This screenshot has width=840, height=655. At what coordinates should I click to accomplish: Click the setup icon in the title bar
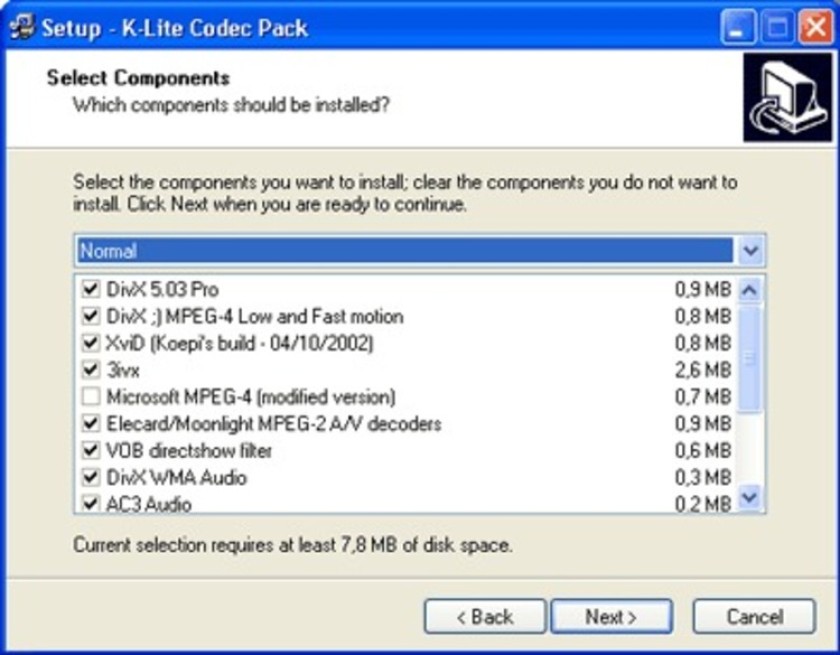[21, 27]
